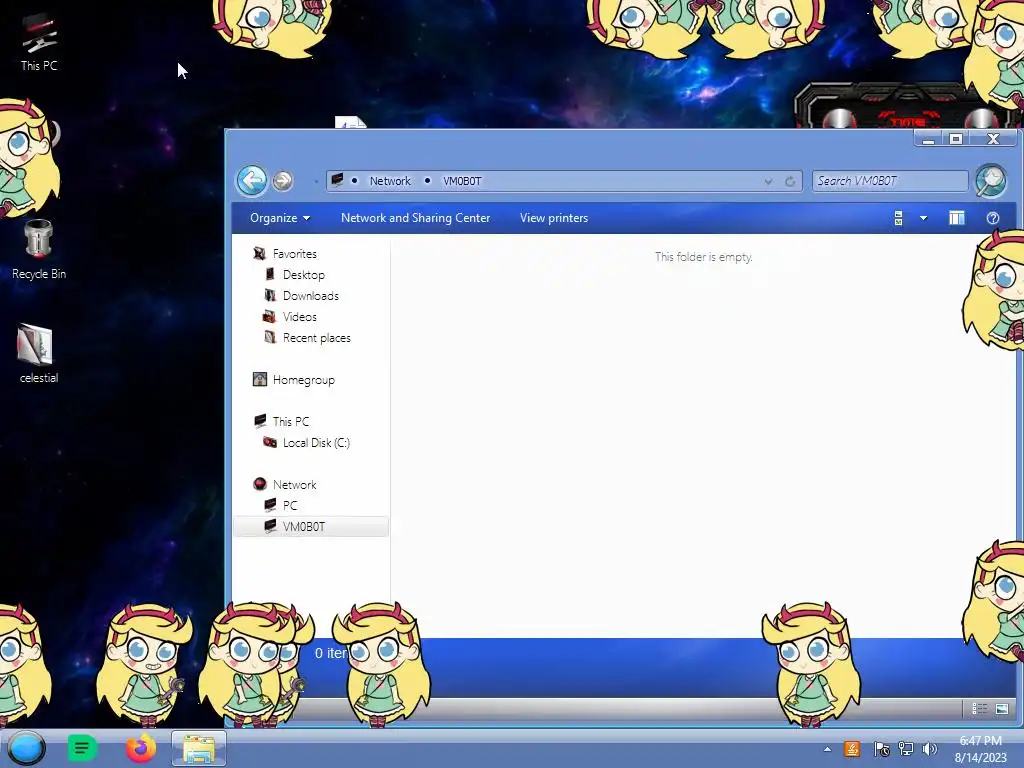Viewport: 1024px width, 768px height.
Task: Click Homegroup icon in sidebar
Action: click(260, 379)
